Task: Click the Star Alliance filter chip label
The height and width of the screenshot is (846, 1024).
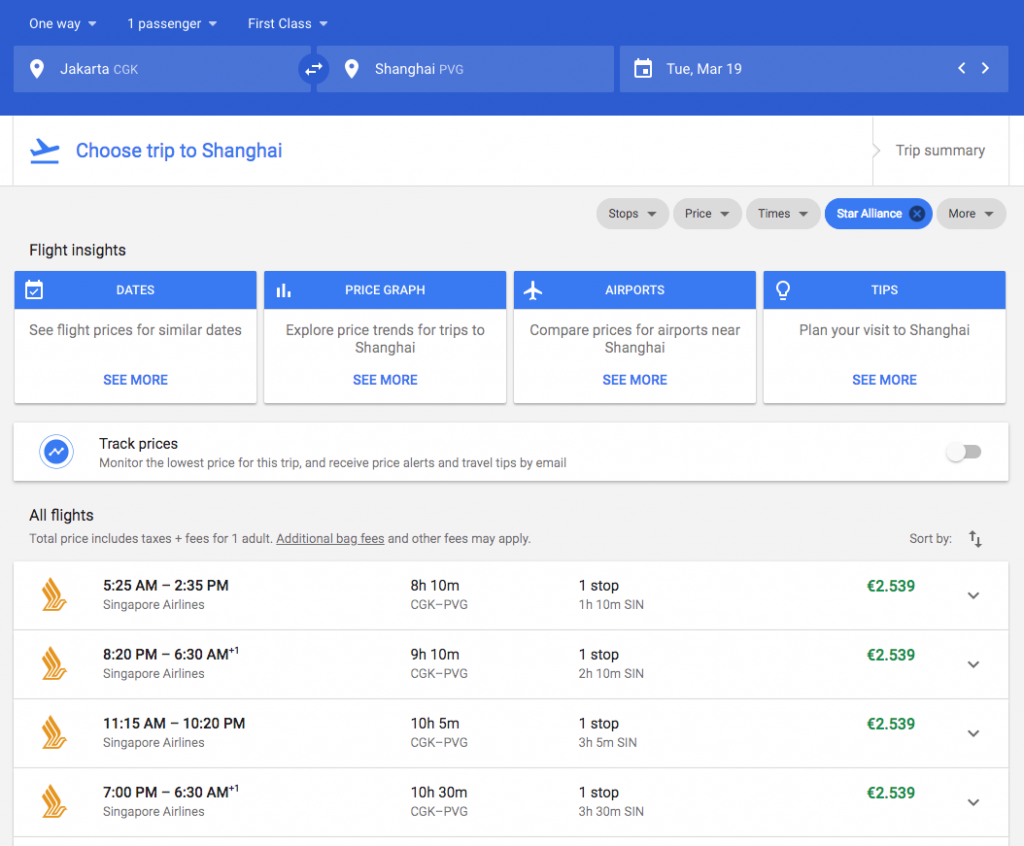Action: point(869,214)
